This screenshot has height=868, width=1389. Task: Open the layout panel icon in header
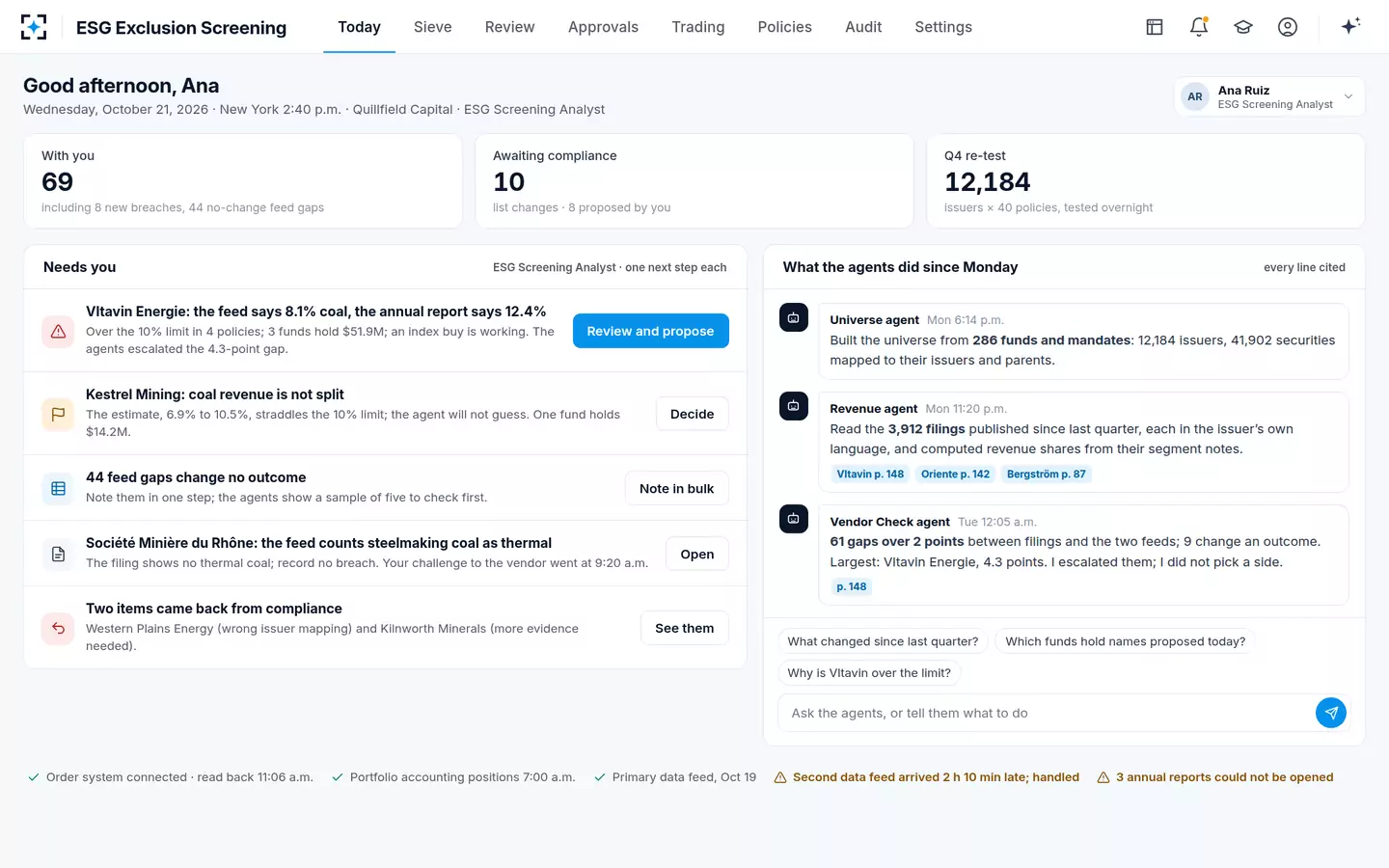pos(1155,27)
